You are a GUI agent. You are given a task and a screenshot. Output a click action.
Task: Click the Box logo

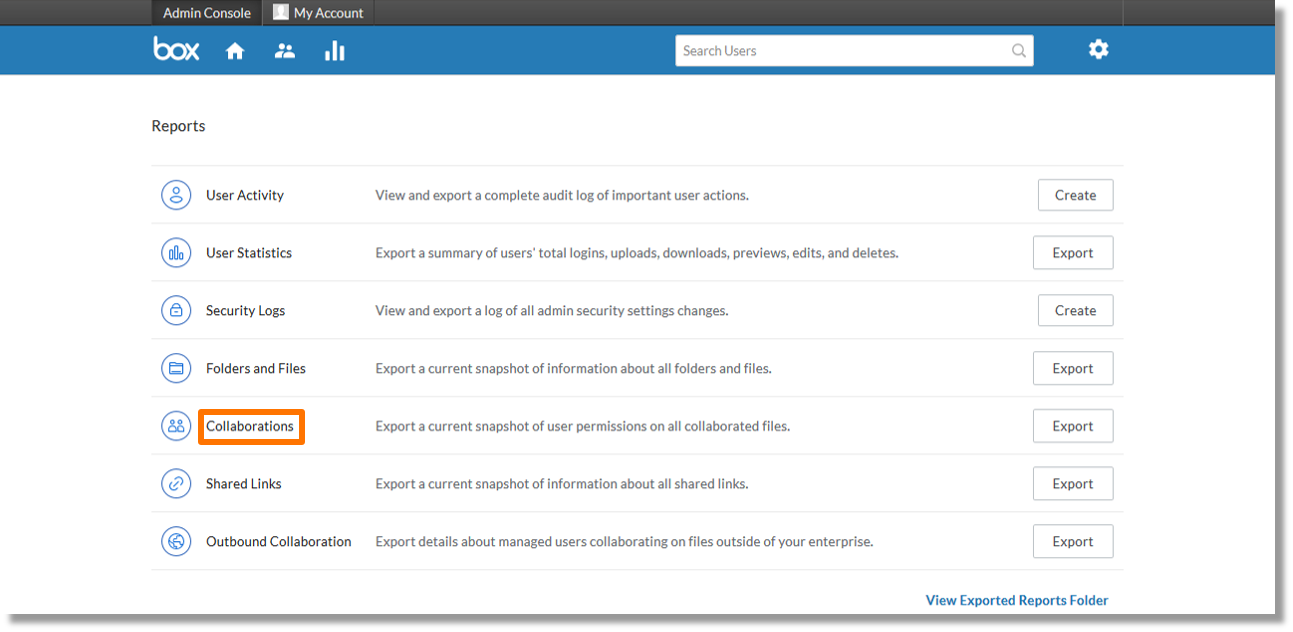176,49
